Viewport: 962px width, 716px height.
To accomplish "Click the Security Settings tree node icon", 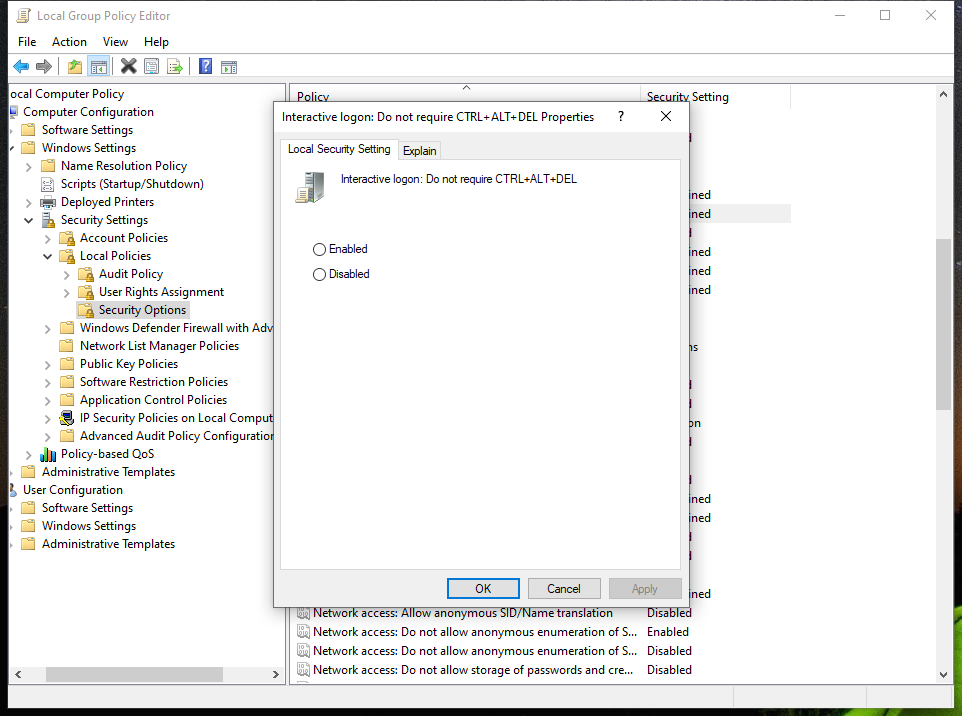I will (48, 220).
